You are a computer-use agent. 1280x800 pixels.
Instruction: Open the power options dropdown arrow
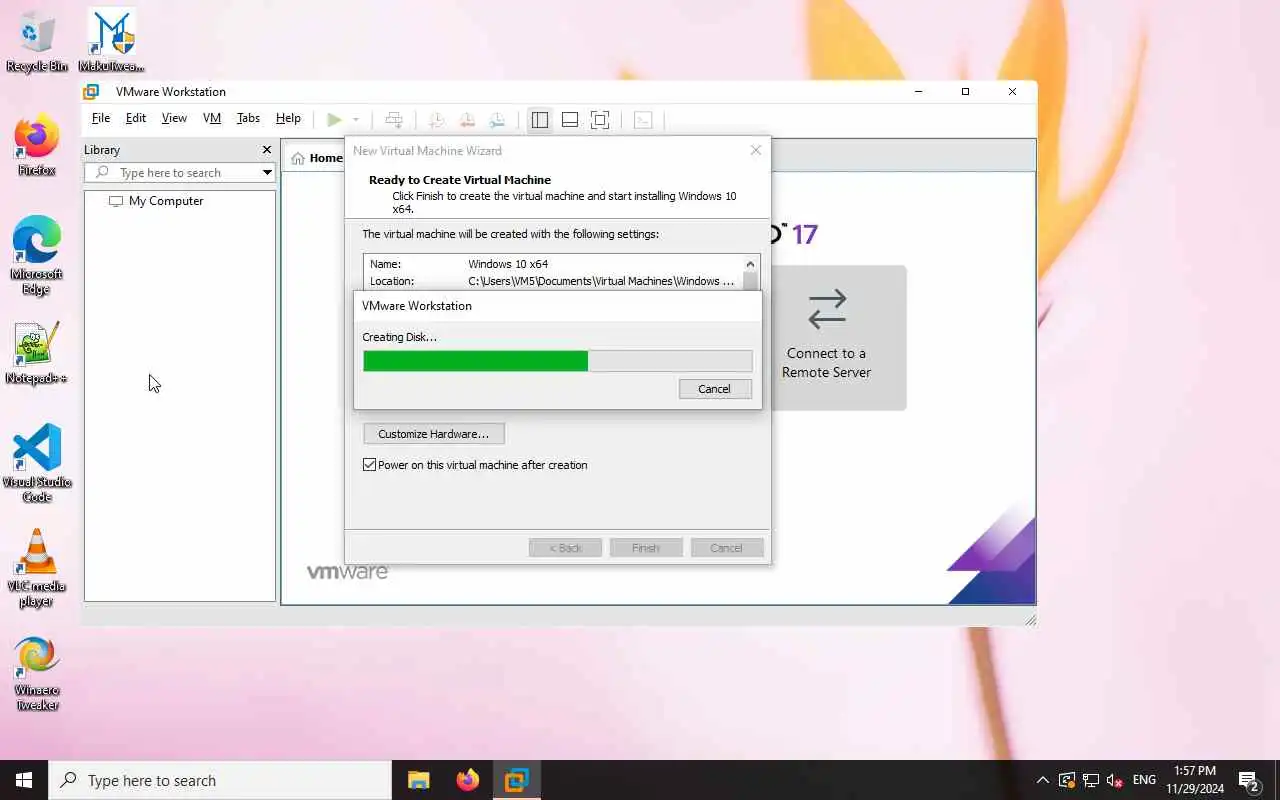[x=355, y=120]
